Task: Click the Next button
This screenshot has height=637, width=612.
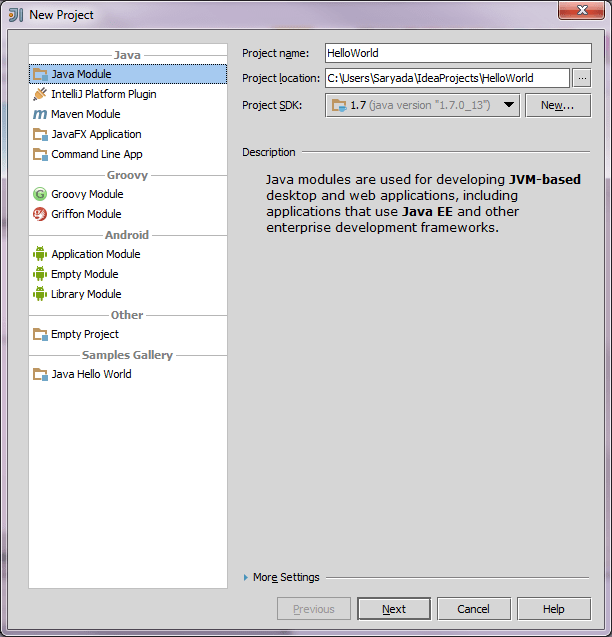Action: [x=394, y=609]
